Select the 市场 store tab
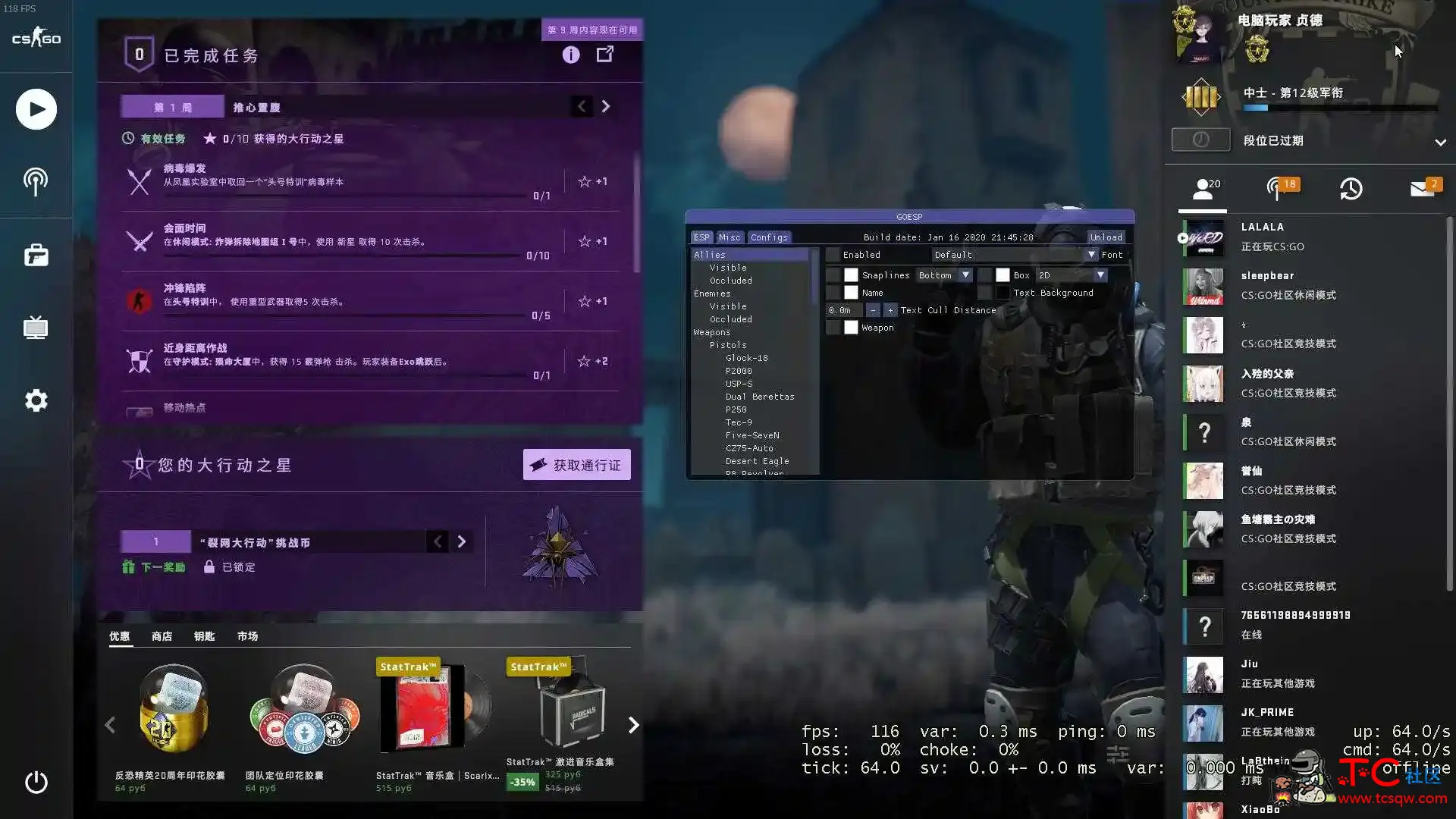The width and height of the screenshot is (1456, 819). (x=247, y=636)
